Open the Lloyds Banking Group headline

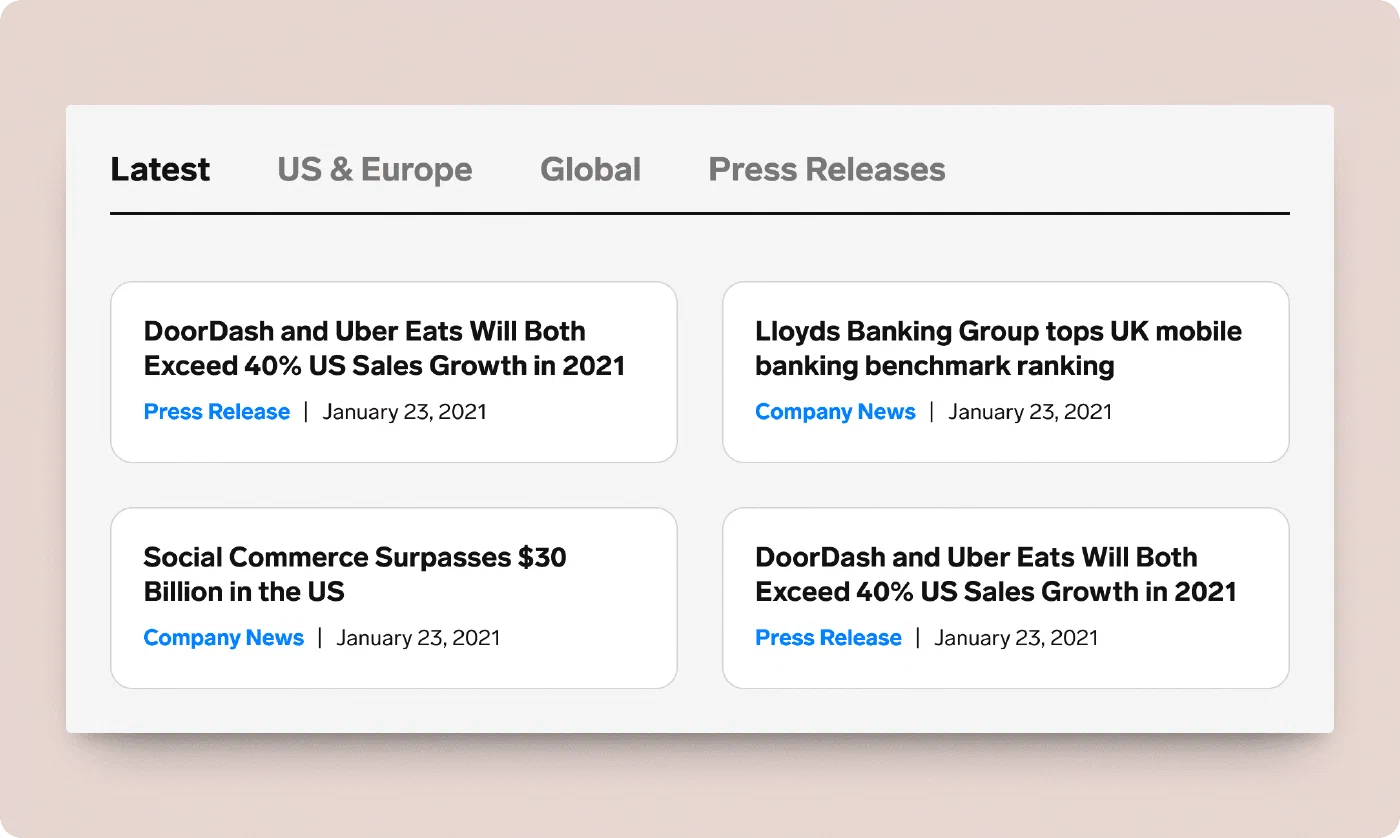pyautogui.click(x=998, y=348)
